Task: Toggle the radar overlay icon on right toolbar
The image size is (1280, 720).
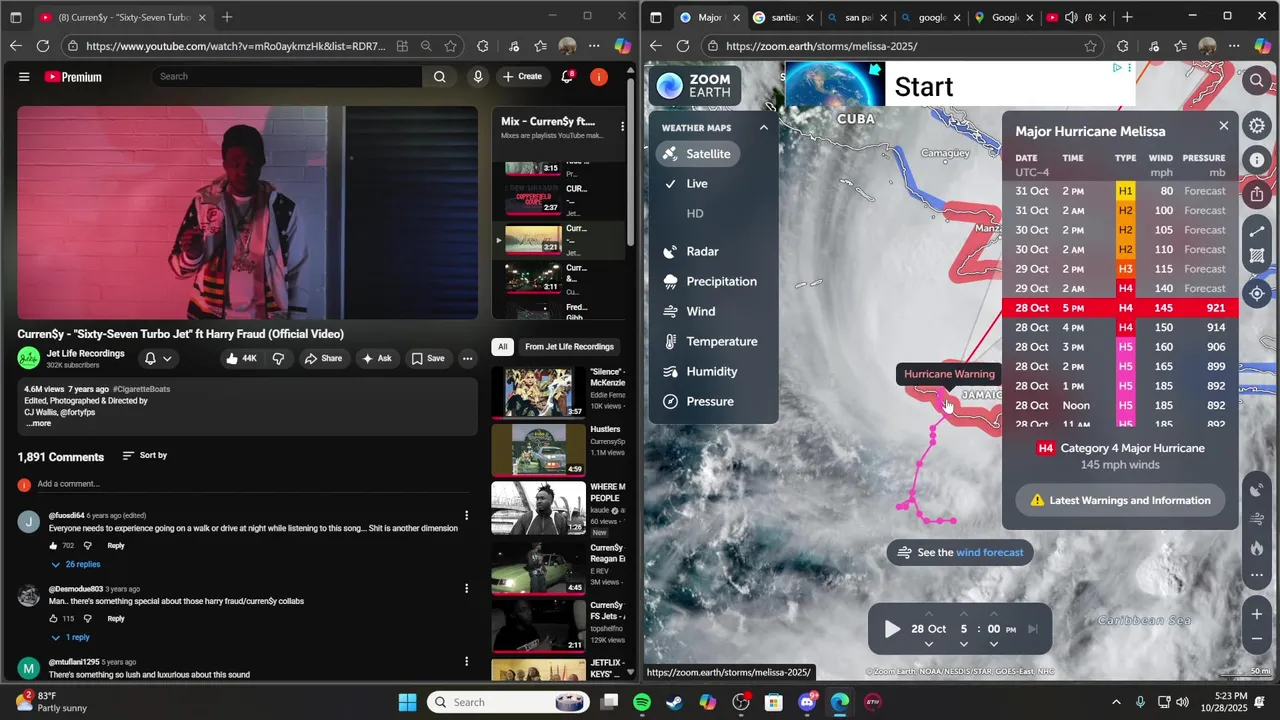Action: click(1257, 490)
